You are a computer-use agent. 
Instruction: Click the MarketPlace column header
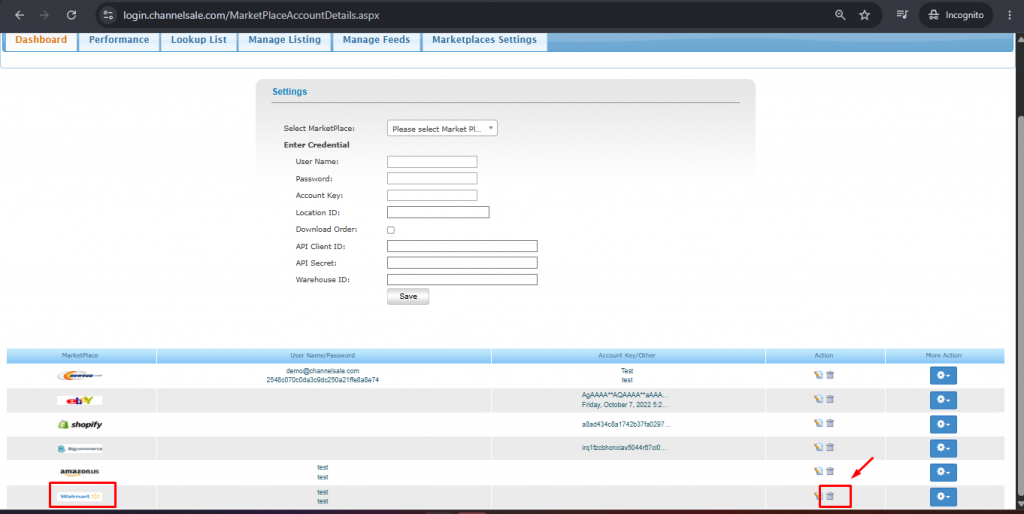(80, 355)
